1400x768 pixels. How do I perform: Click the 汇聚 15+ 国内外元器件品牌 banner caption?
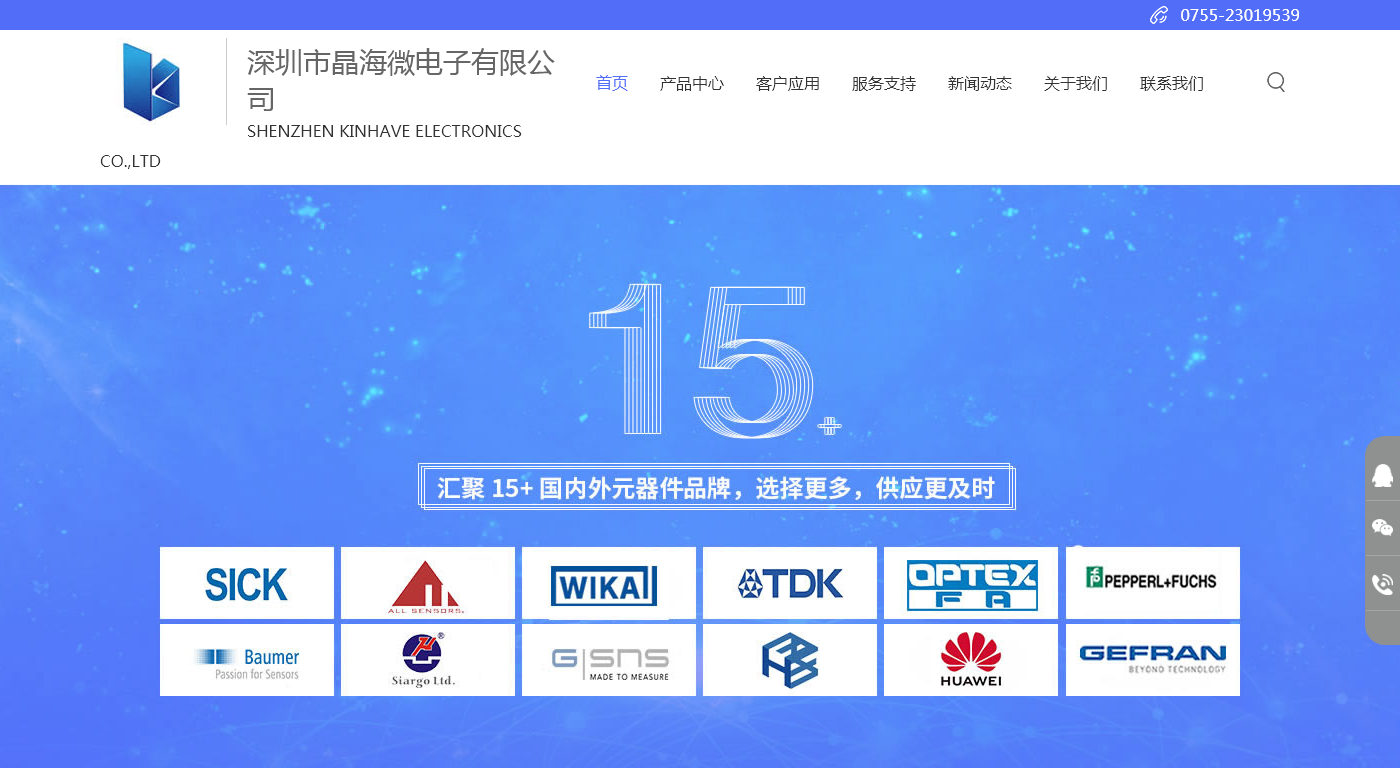(x=716, y=488)
